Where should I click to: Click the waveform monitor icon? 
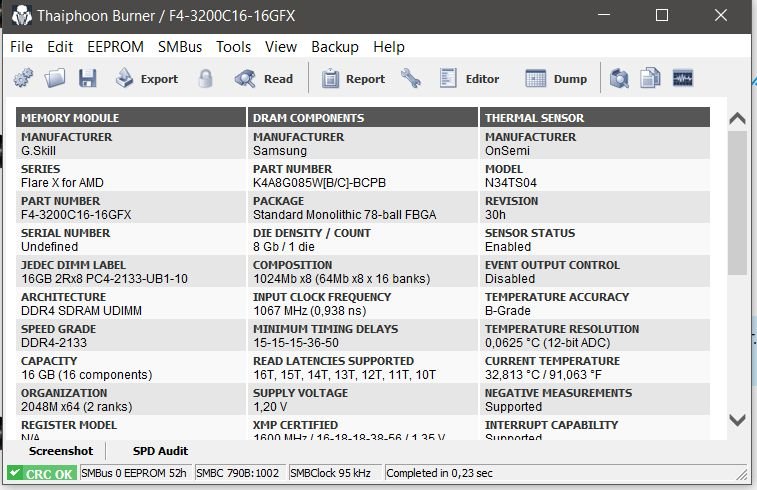683,78
